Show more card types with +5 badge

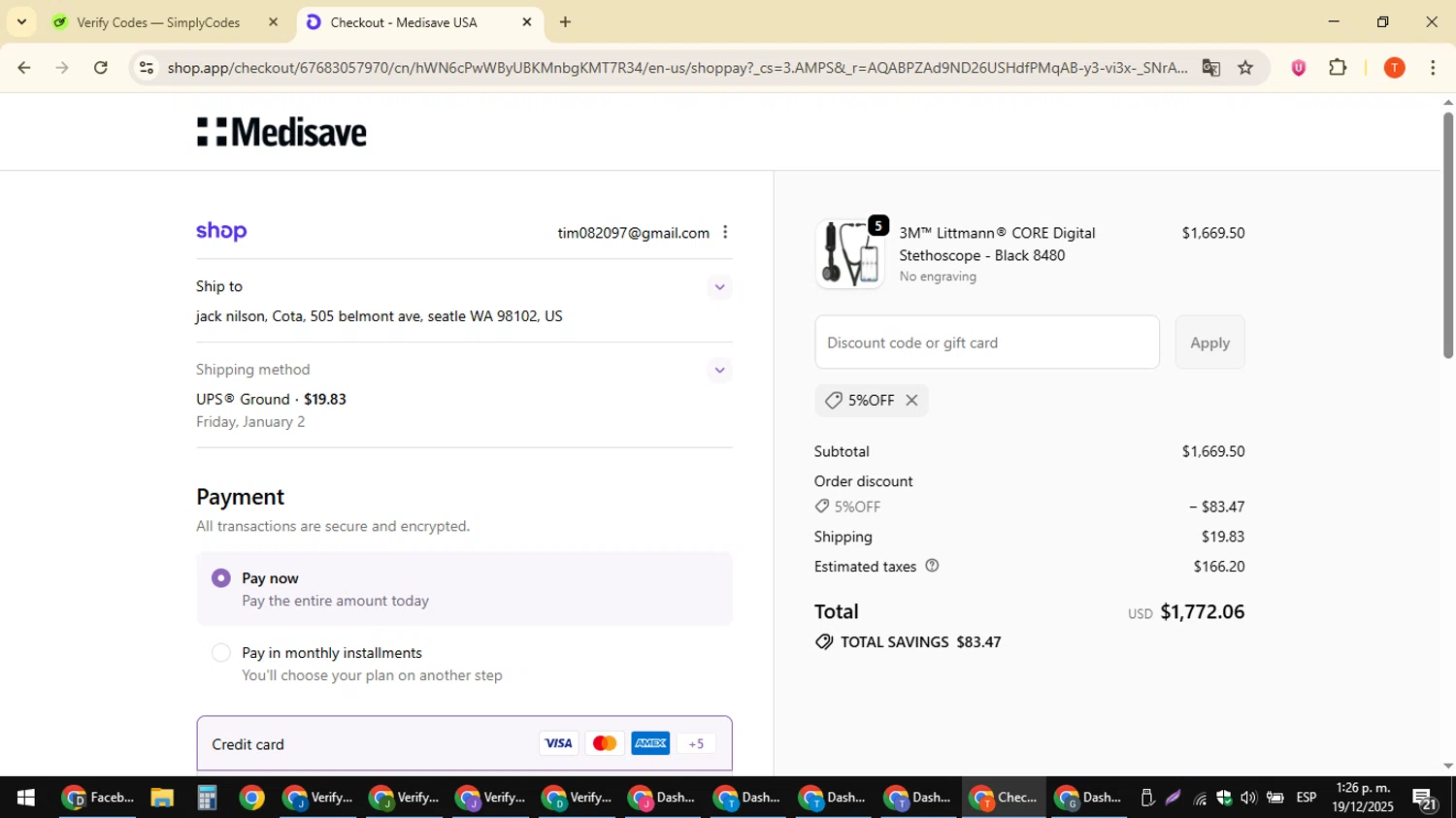point(696,744)
